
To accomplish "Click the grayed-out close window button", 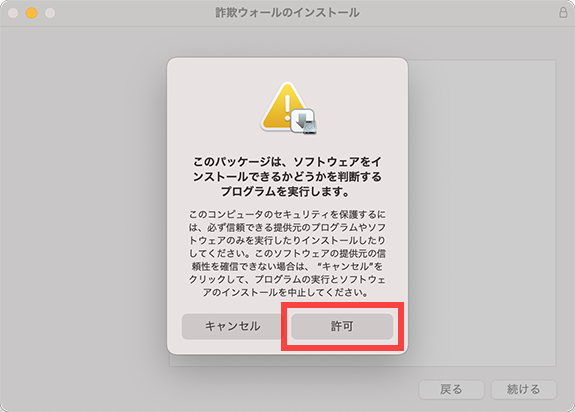I will point(13,13).
